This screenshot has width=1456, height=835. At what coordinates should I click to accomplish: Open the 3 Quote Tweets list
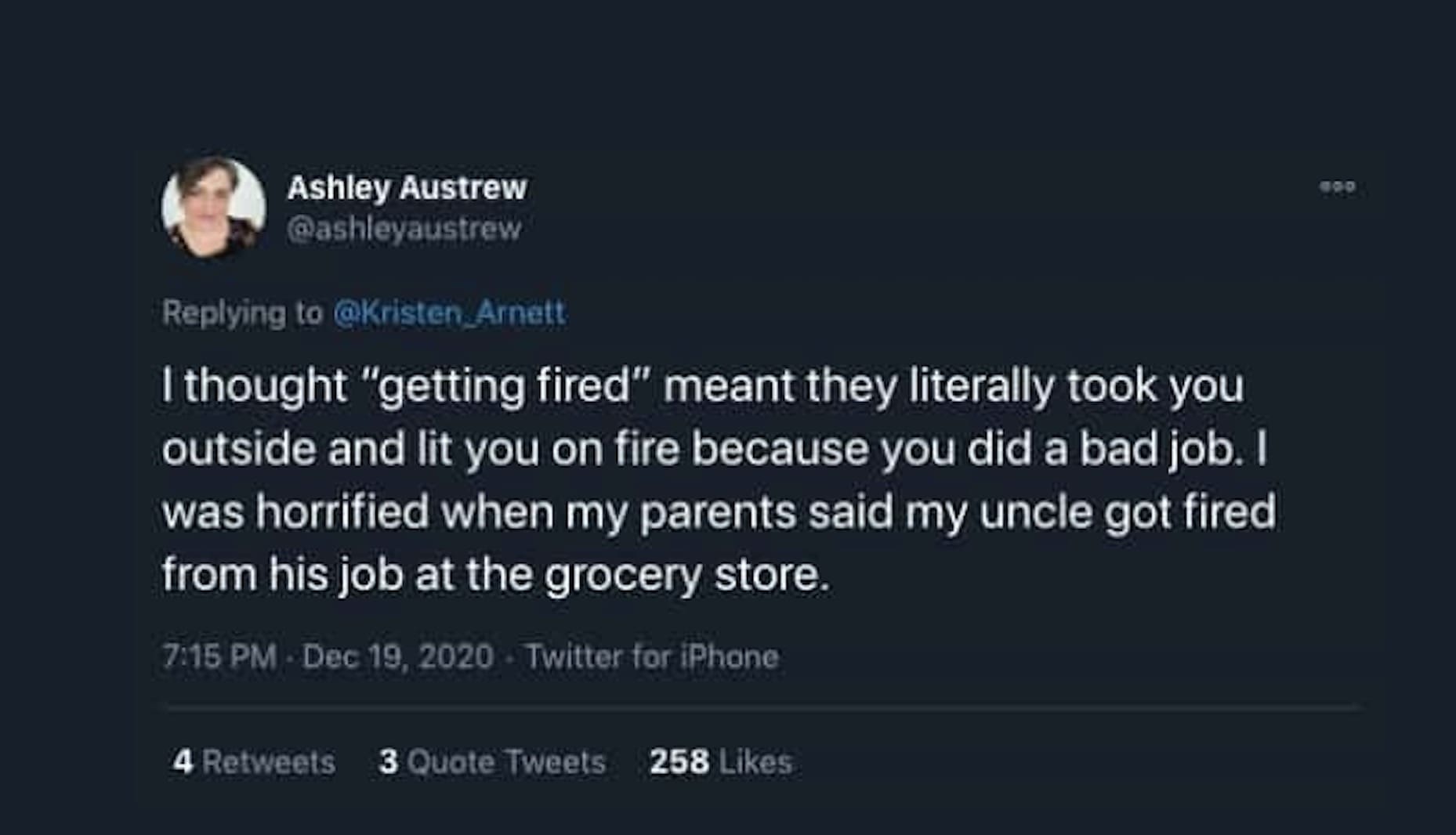coord(492,761)
